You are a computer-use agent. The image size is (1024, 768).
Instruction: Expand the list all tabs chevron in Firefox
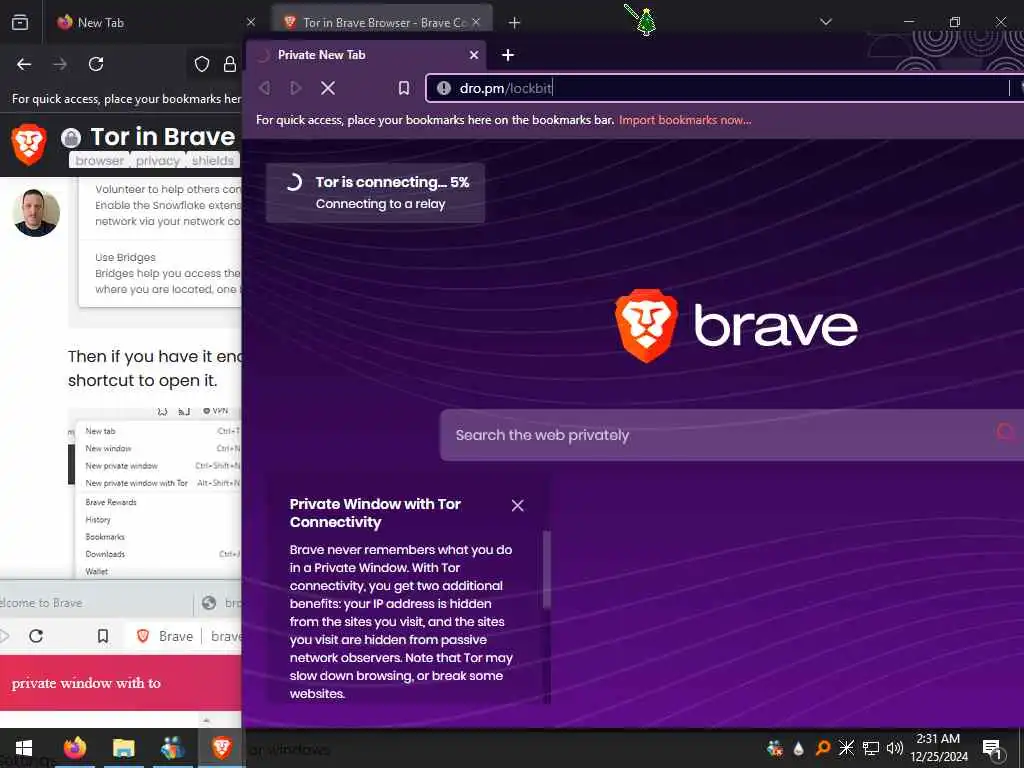(825, 22)
